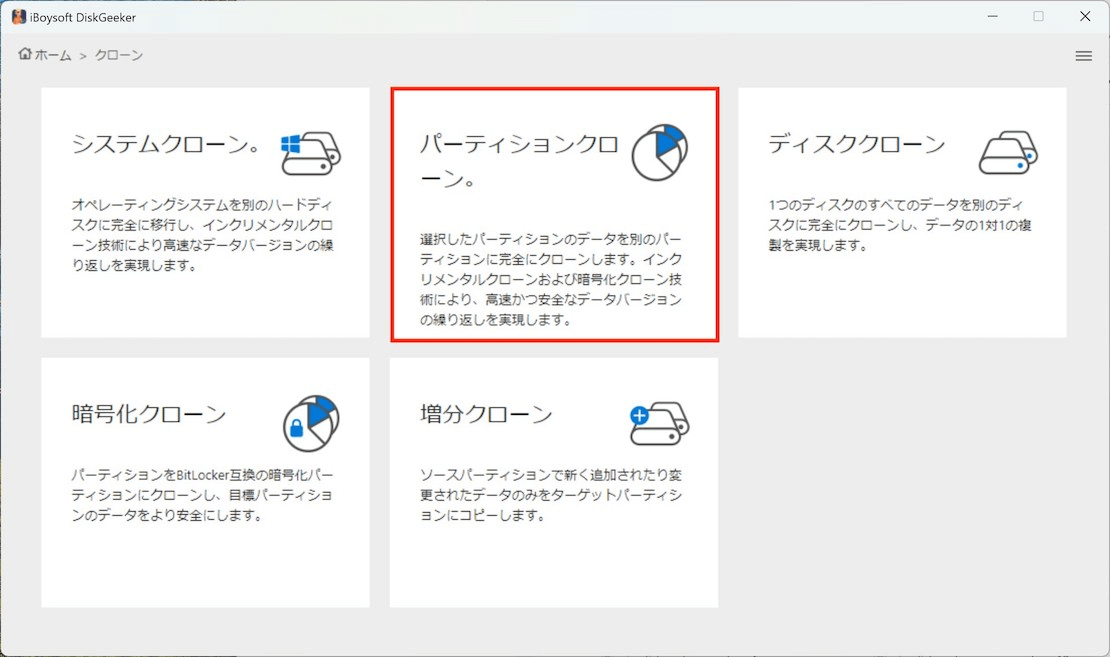This screenshot has width=1110, height=657.
Task: Select the ディスククローン title
Action: 857,144
